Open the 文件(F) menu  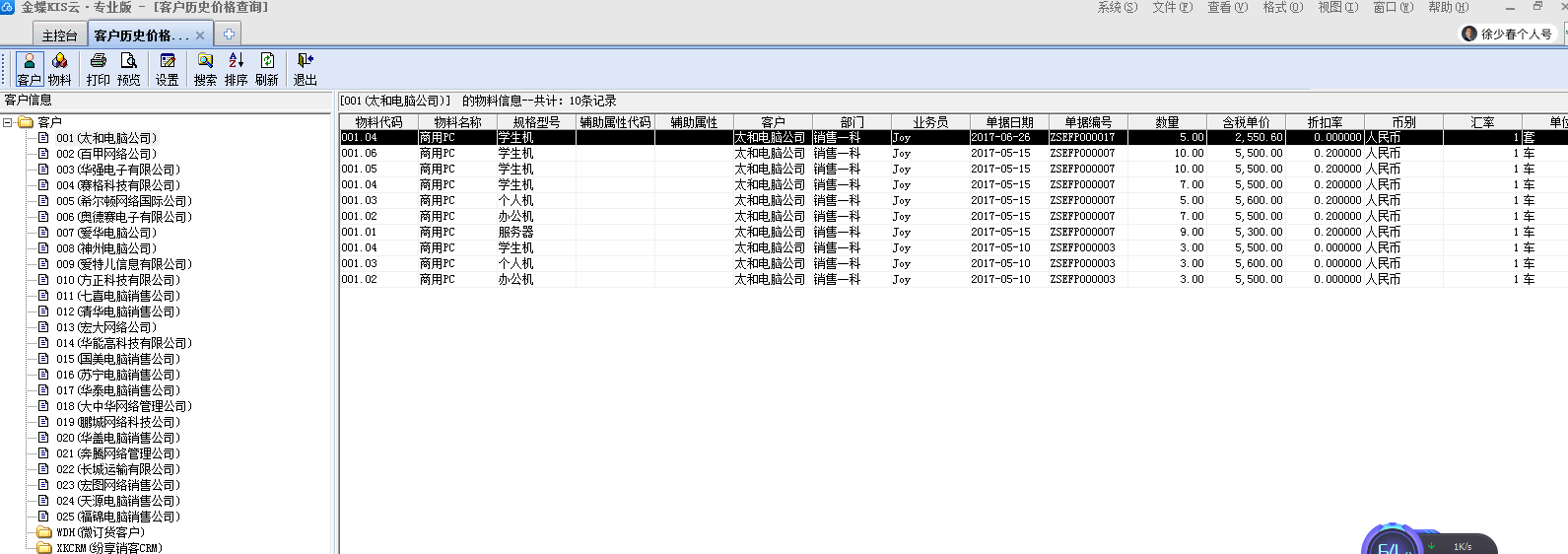[x=1173, y=7]
